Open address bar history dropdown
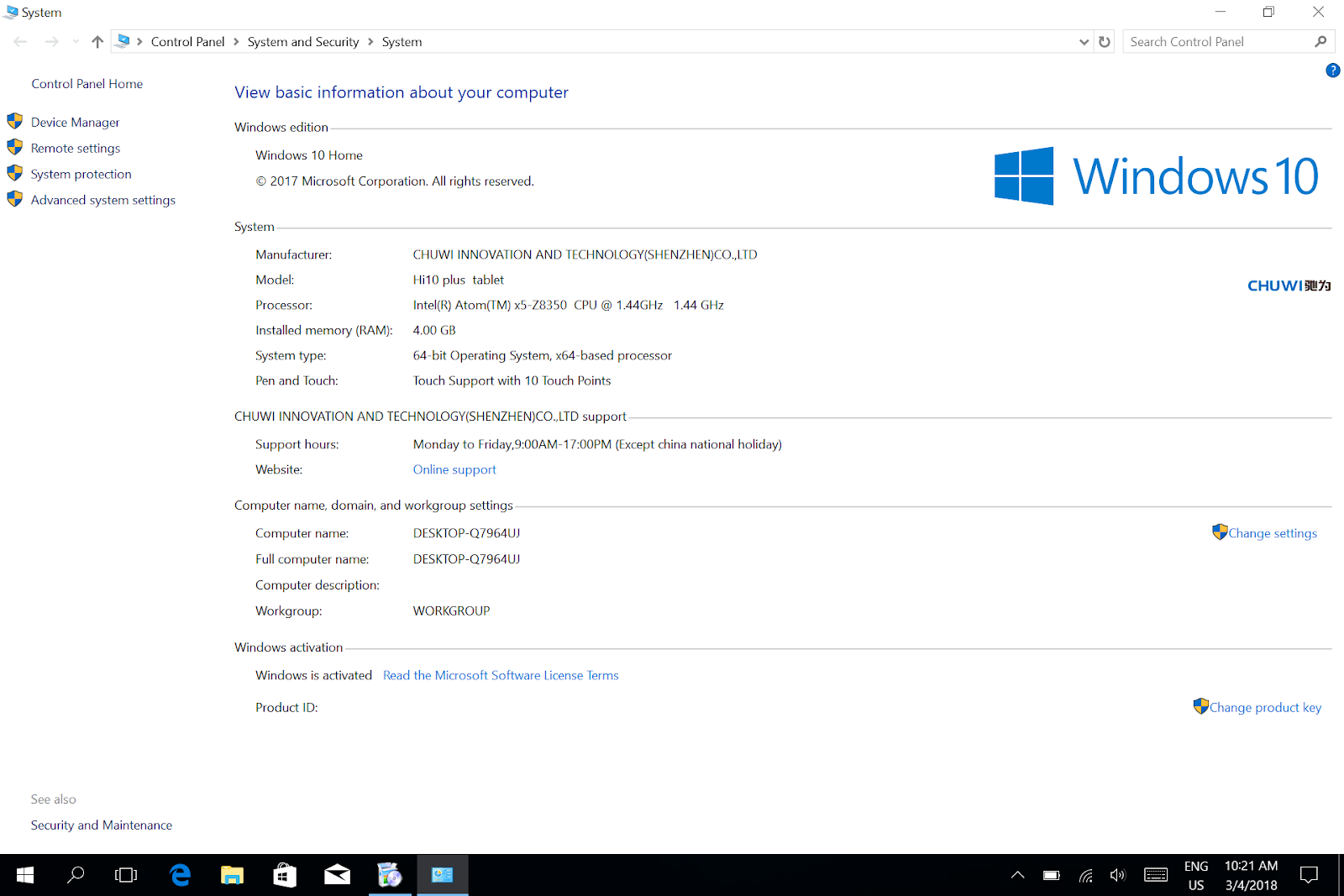The width and height of the screenshot is (1344, 896). (1084, 42)
